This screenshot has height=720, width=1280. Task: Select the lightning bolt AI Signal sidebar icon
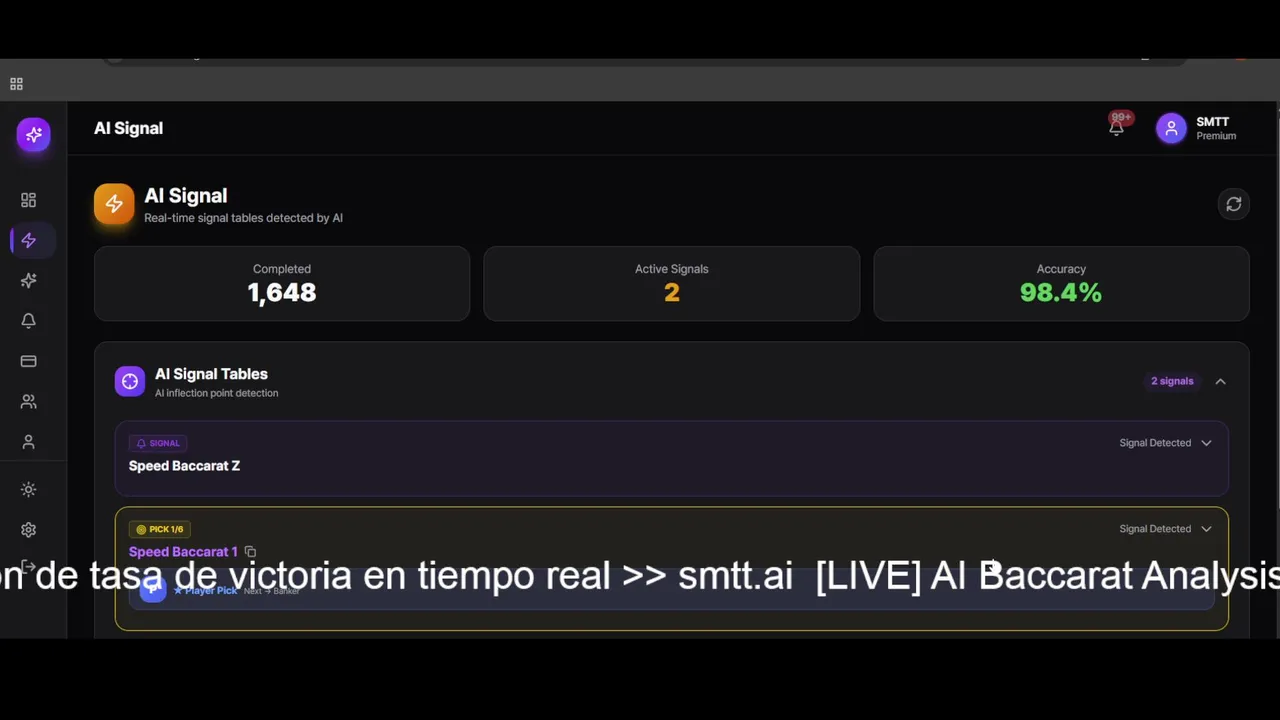(28, 240)
